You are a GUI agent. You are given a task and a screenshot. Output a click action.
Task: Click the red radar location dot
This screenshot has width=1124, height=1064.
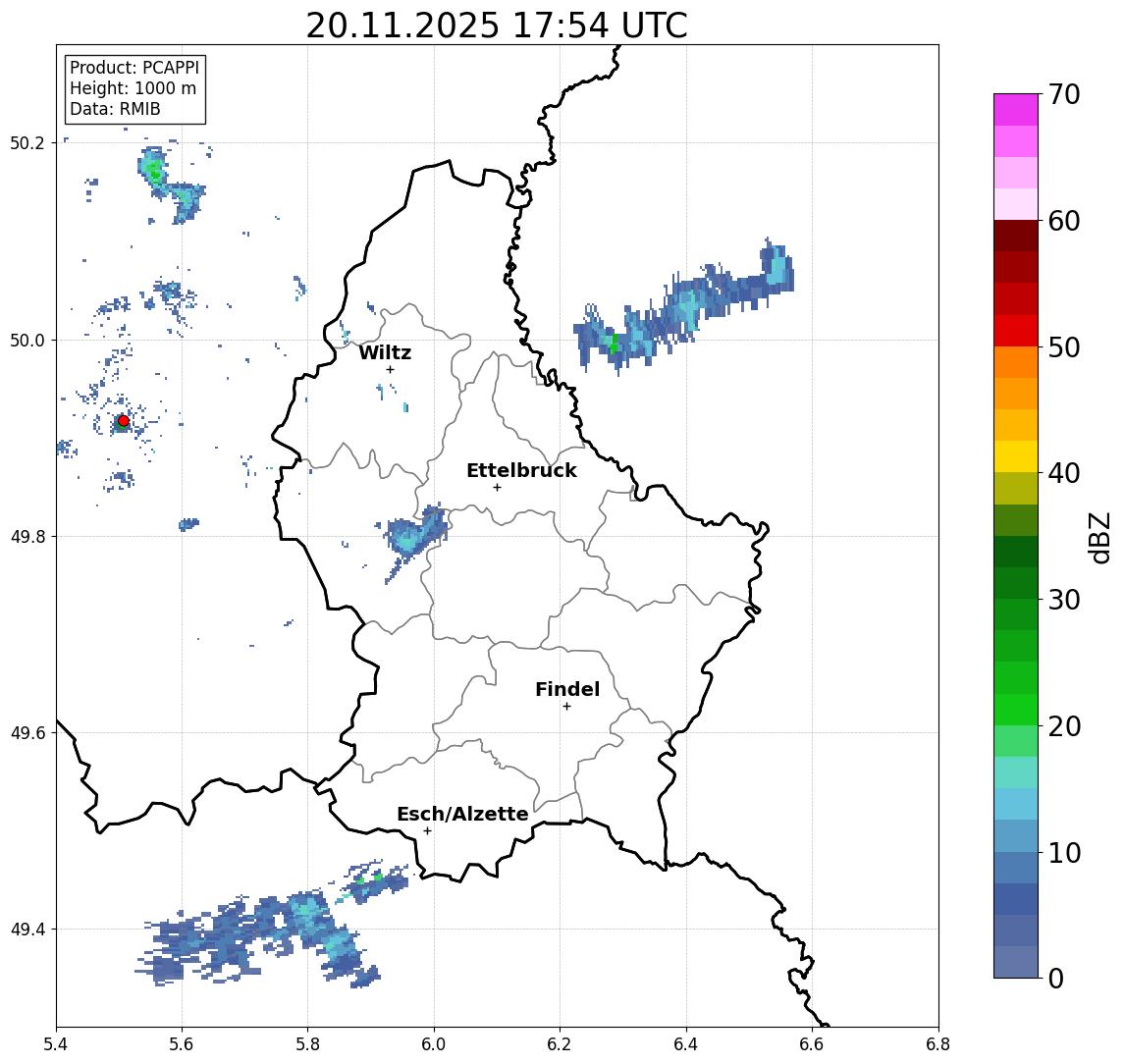click(124, 421)
